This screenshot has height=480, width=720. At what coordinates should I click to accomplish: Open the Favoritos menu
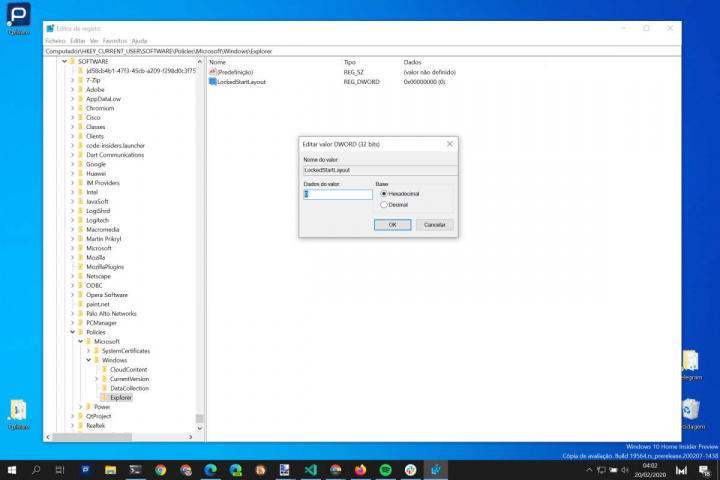tap(115, 41)
